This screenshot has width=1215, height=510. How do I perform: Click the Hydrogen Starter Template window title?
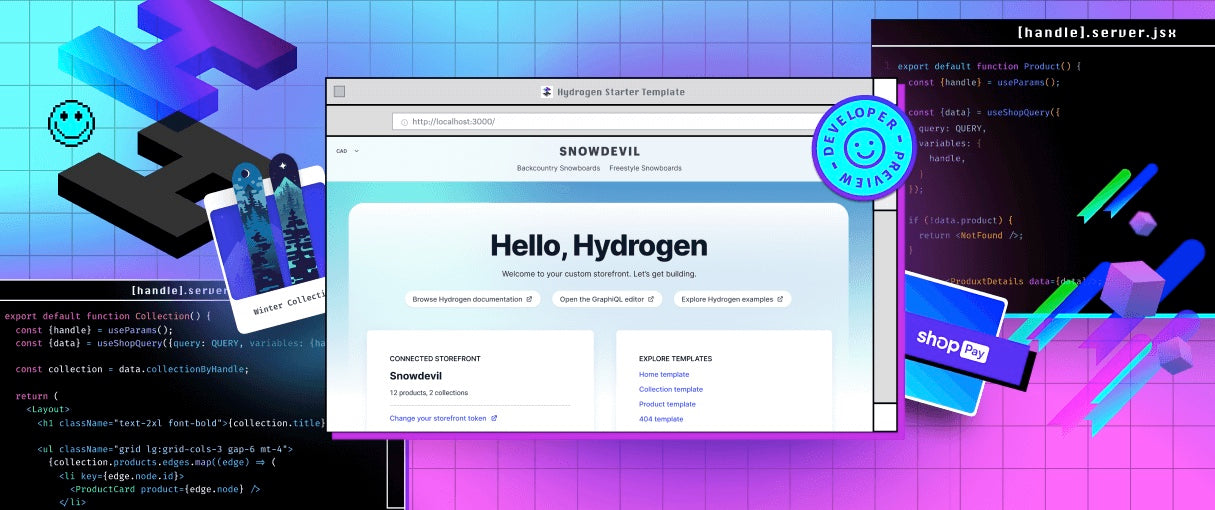(x=620, y=92)
